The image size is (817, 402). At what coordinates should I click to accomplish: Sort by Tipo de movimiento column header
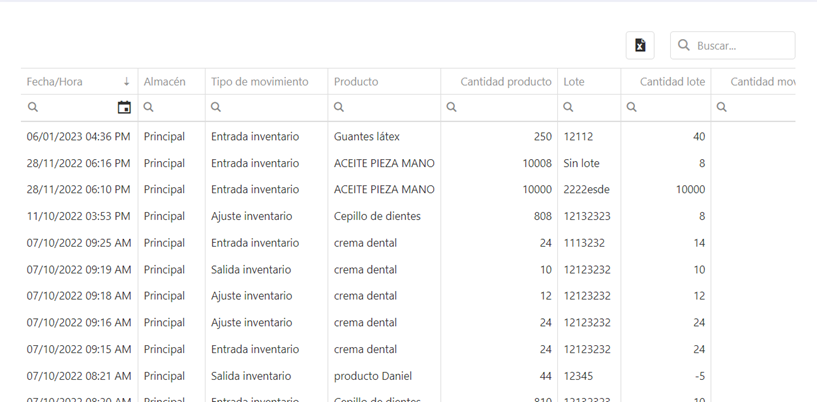pos(260,82)
